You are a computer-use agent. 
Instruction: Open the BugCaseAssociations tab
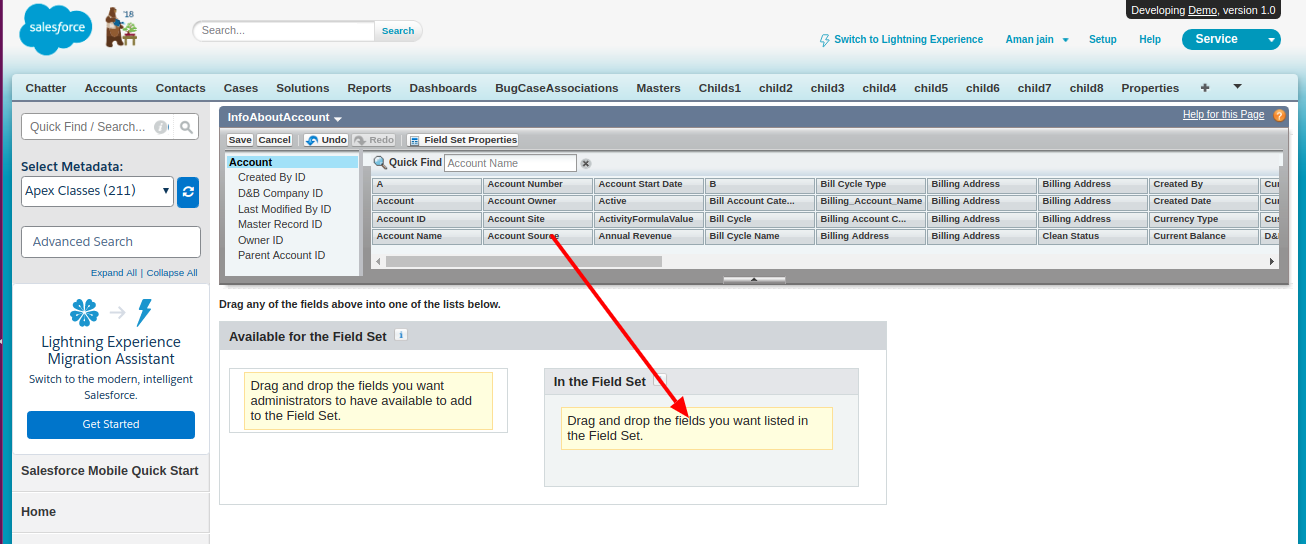pyautogui.click(x=556, y=88)
